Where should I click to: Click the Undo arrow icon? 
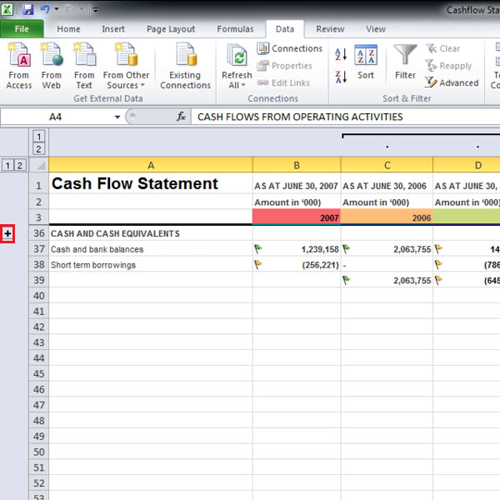45,9
